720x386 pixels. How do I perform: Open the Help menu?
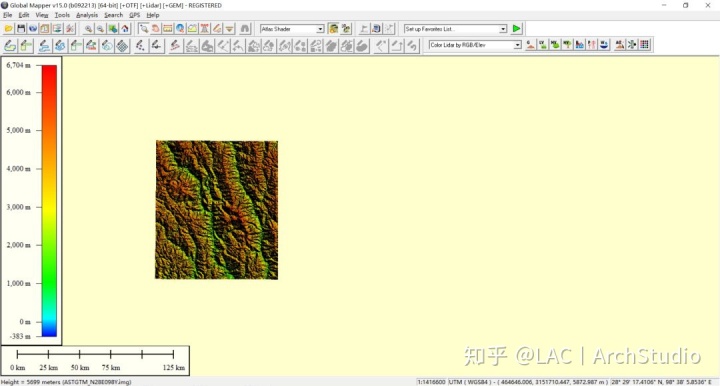coord(152,15)
